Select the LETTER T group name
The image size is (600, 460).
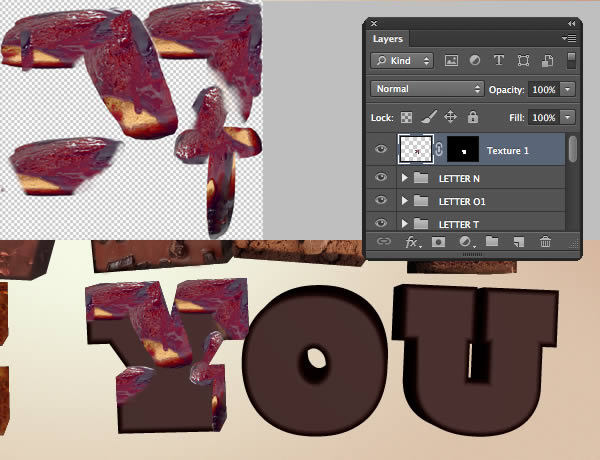point(458,224)
